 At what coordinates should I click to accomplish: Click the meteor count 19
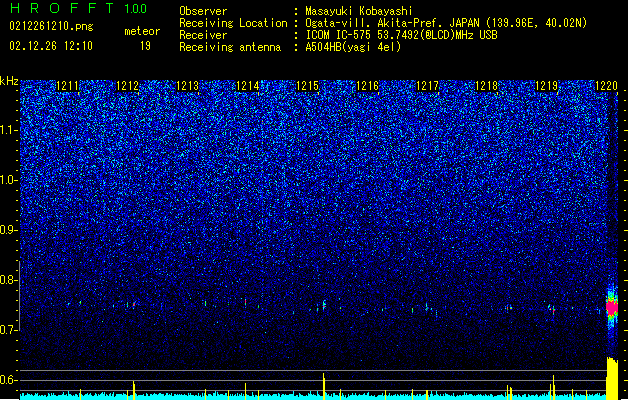pos(145,46)
